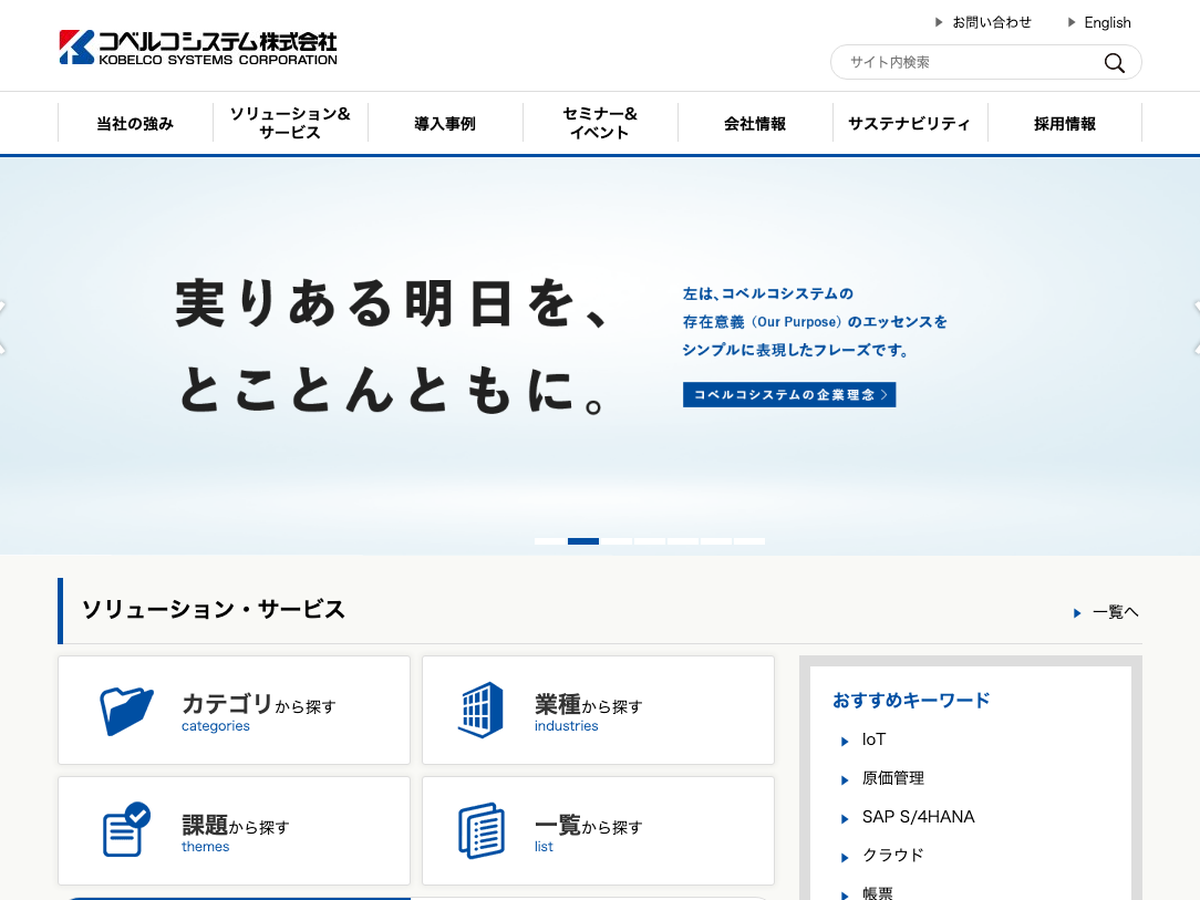
Task: Click the checklist icon for themes
Action: [126, 830]
